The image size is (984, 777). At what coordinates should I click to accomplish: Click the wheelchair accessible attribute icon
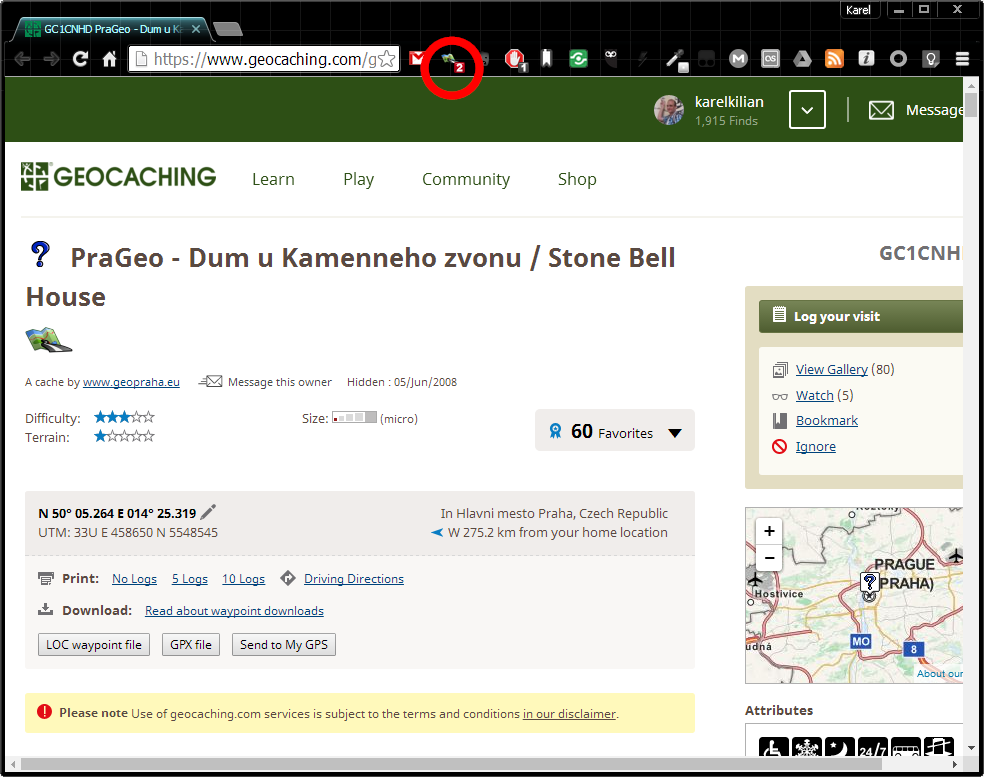(773, 747)
